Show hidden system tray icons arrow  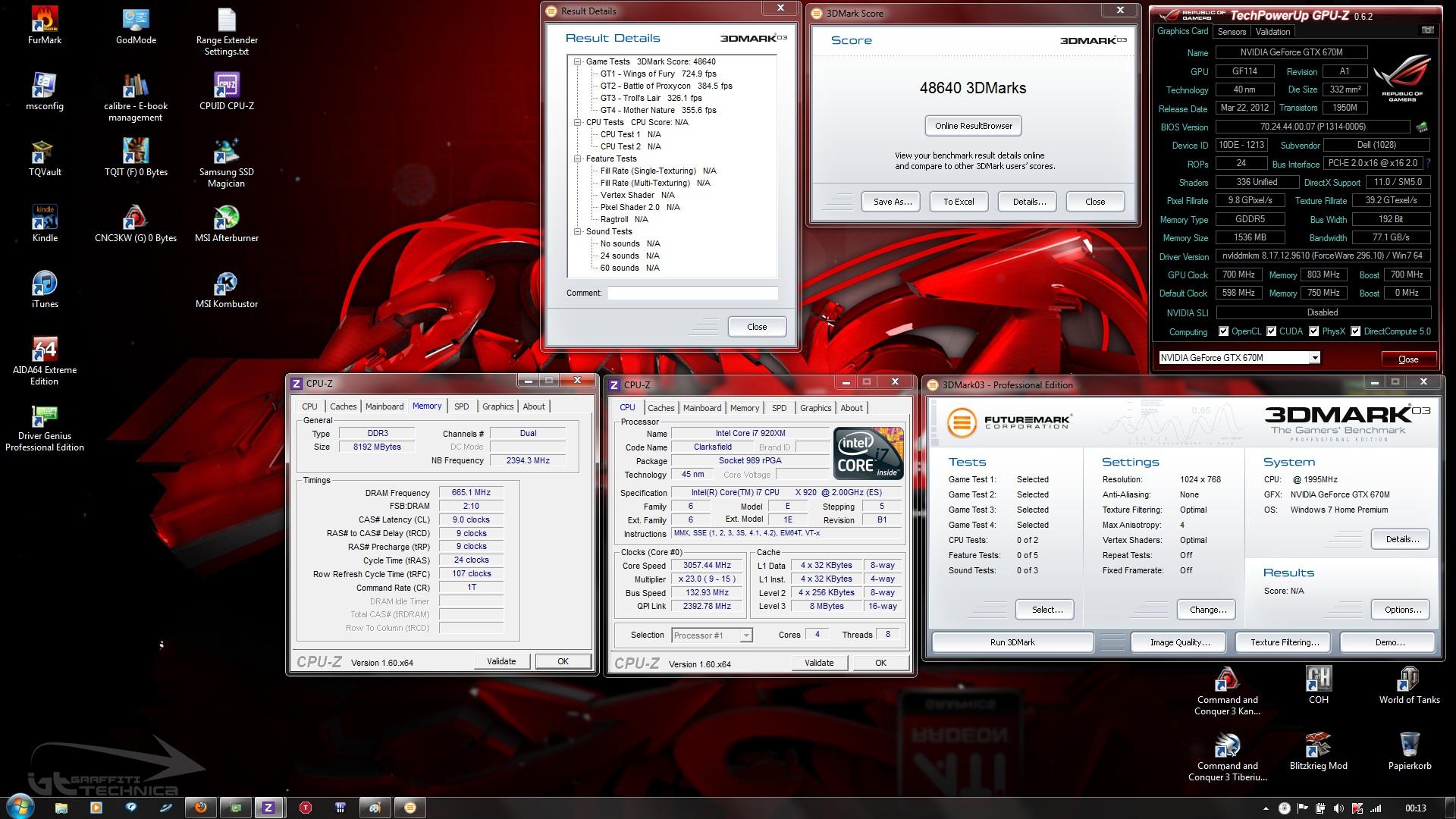[1265, 808]
